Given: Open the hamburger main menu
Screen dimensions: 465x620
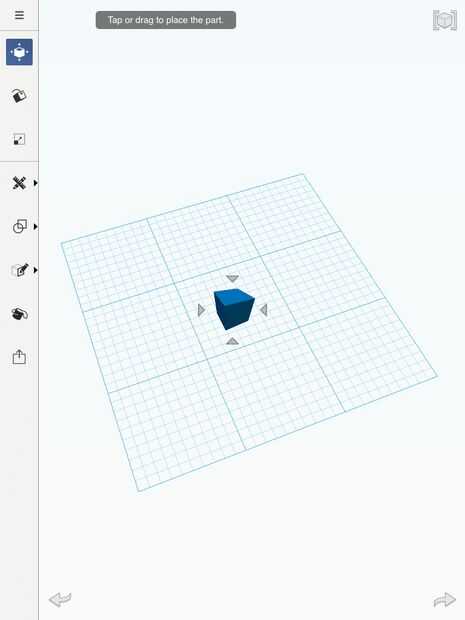Looking at the screenshot, I should tap(19, 15).
